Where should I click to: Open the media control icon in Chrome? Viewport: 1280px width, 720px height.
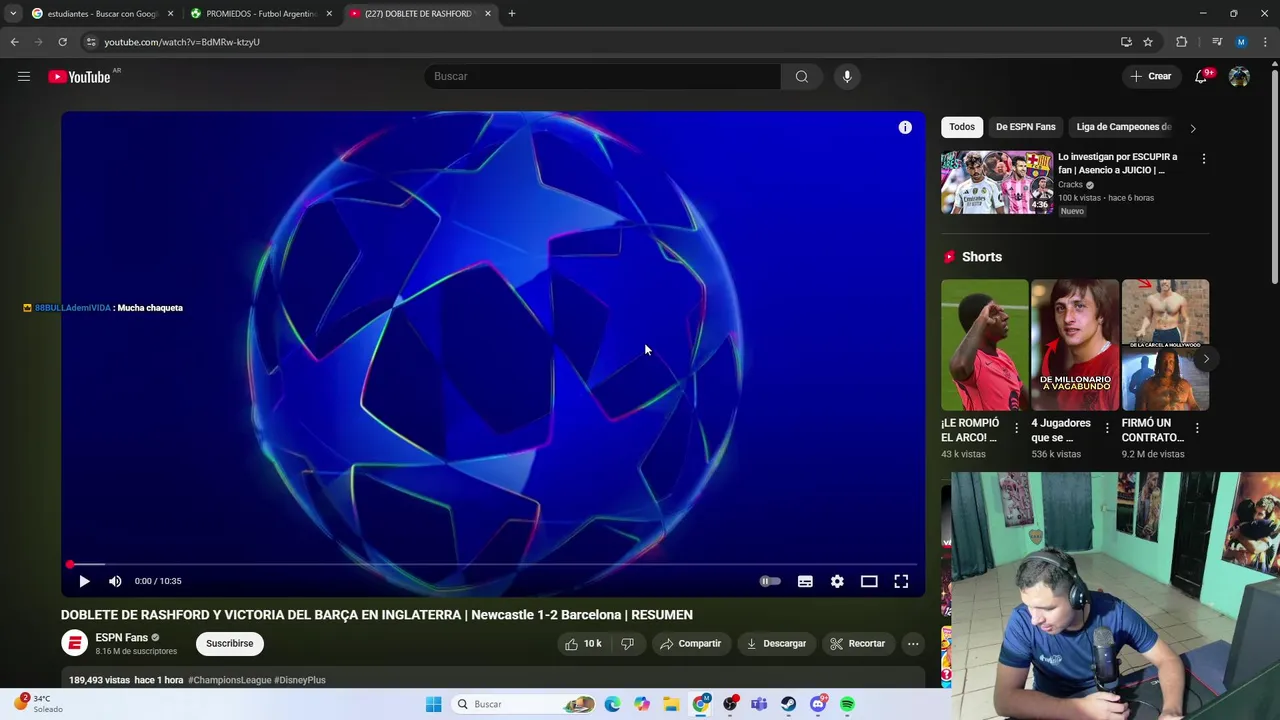(1216, 42)
